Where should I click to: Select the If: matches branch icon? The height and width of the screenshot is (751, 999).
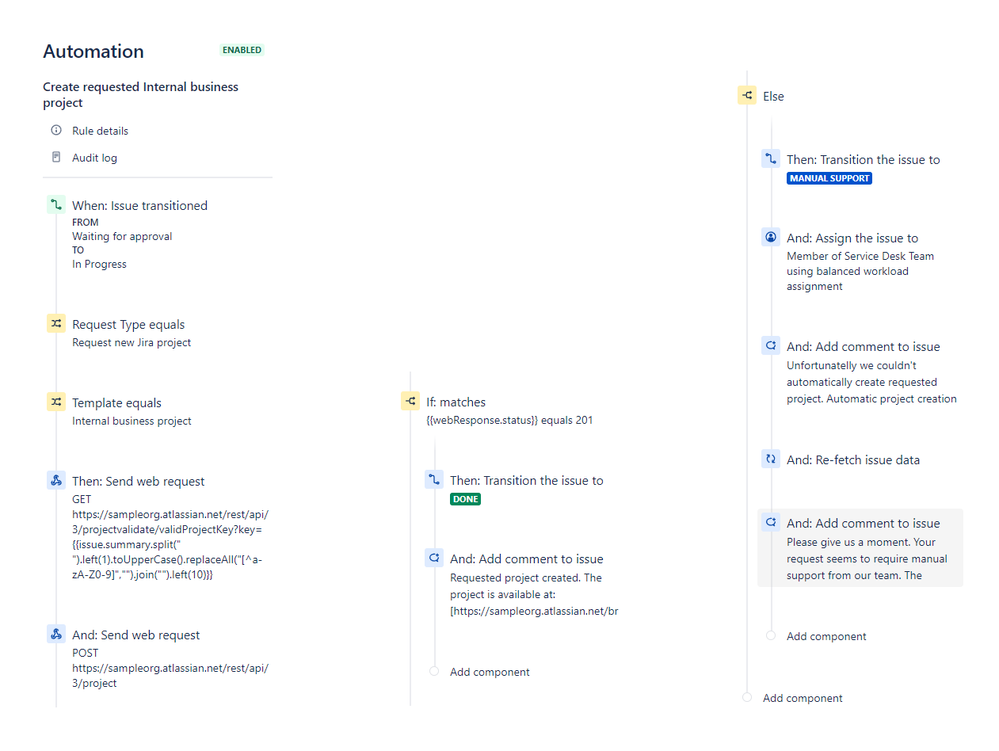pyautogui.click(x=410, y=401)
